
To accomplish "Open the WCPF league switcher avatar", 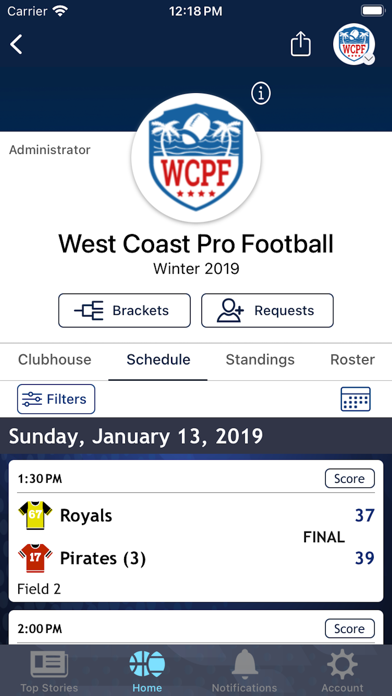I will tap(354, 44).
